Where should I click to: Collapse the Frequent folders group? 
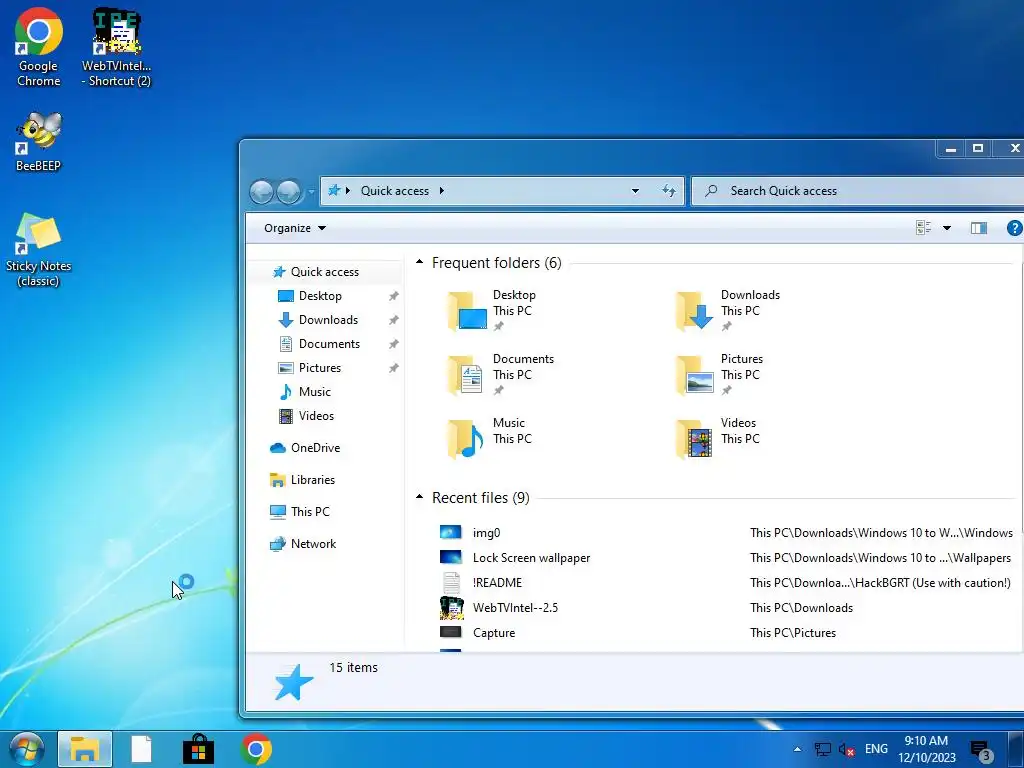point(420,262)
